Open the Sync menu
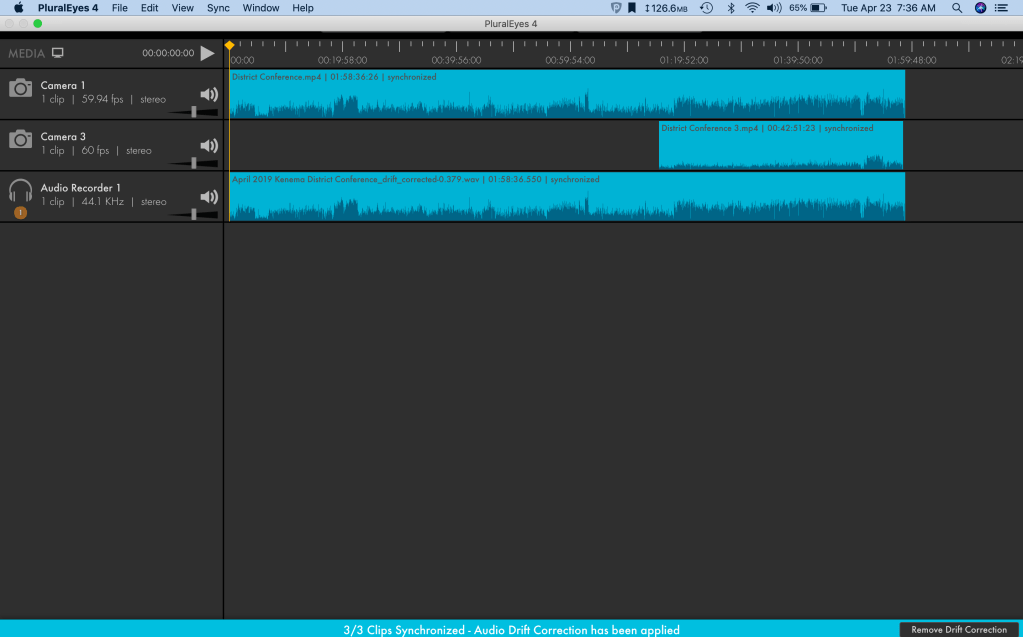 point(218,8)
